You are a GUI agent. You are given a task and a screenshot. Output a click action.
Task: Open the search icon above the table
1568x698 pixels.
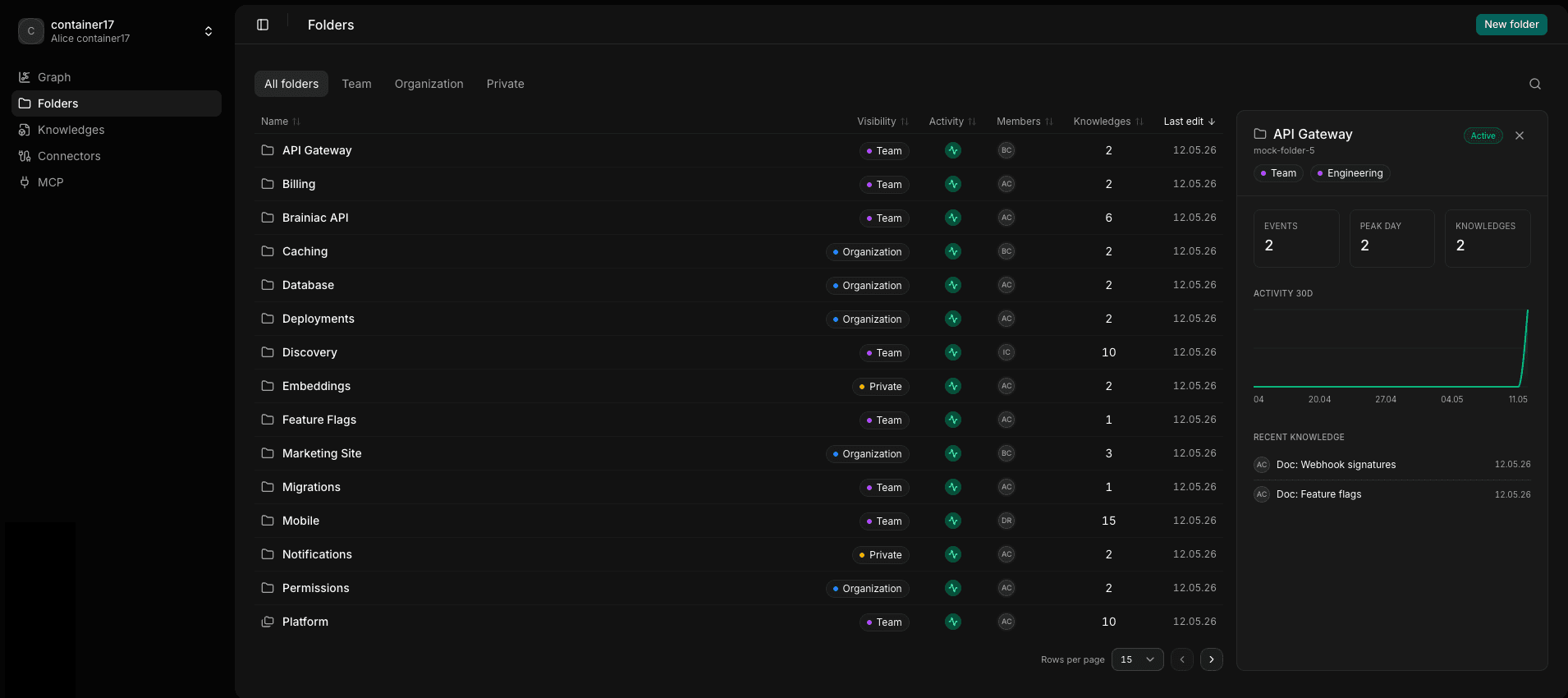click(1535, 84)
